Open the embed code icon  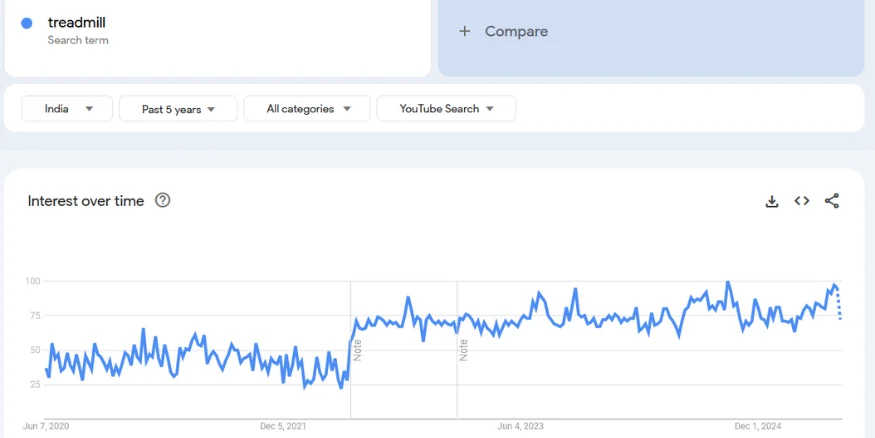tap(801, 201)
